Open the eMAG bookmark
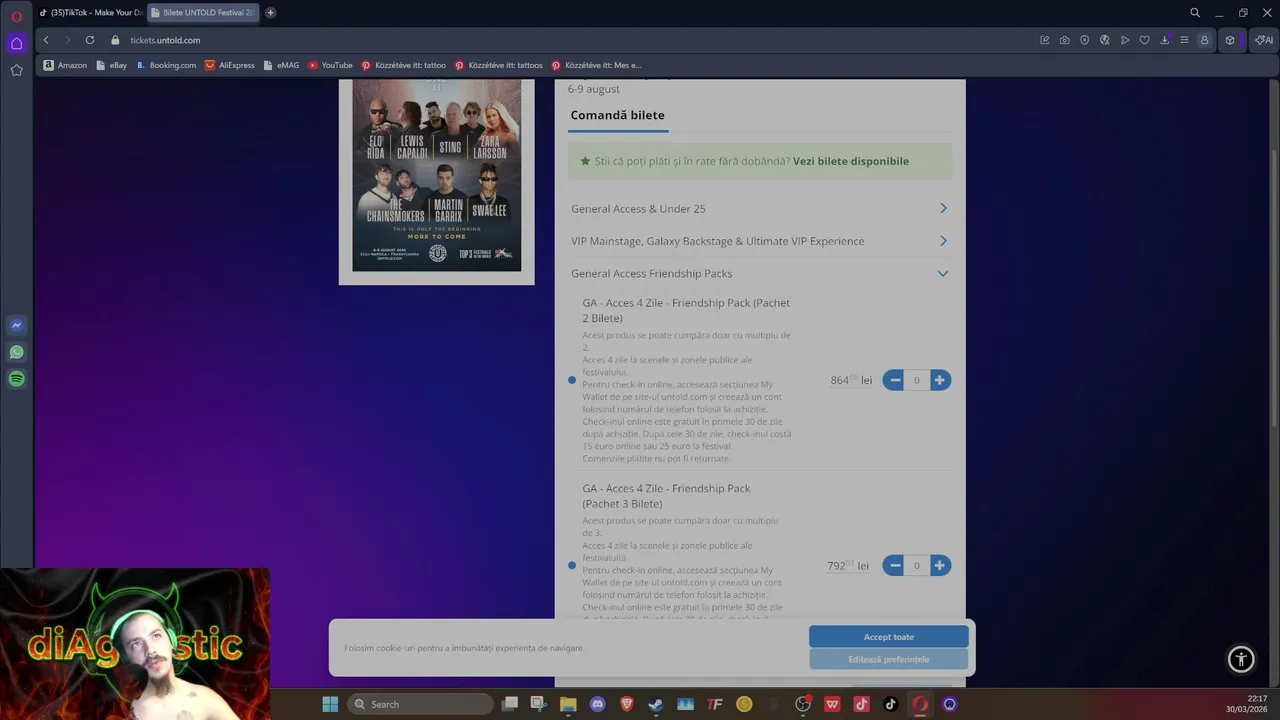 [x=281, y=65]
